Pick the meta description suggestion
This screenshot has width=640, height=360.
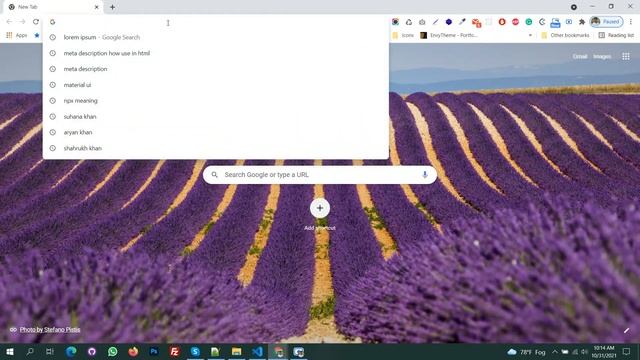tap(216, 69)
